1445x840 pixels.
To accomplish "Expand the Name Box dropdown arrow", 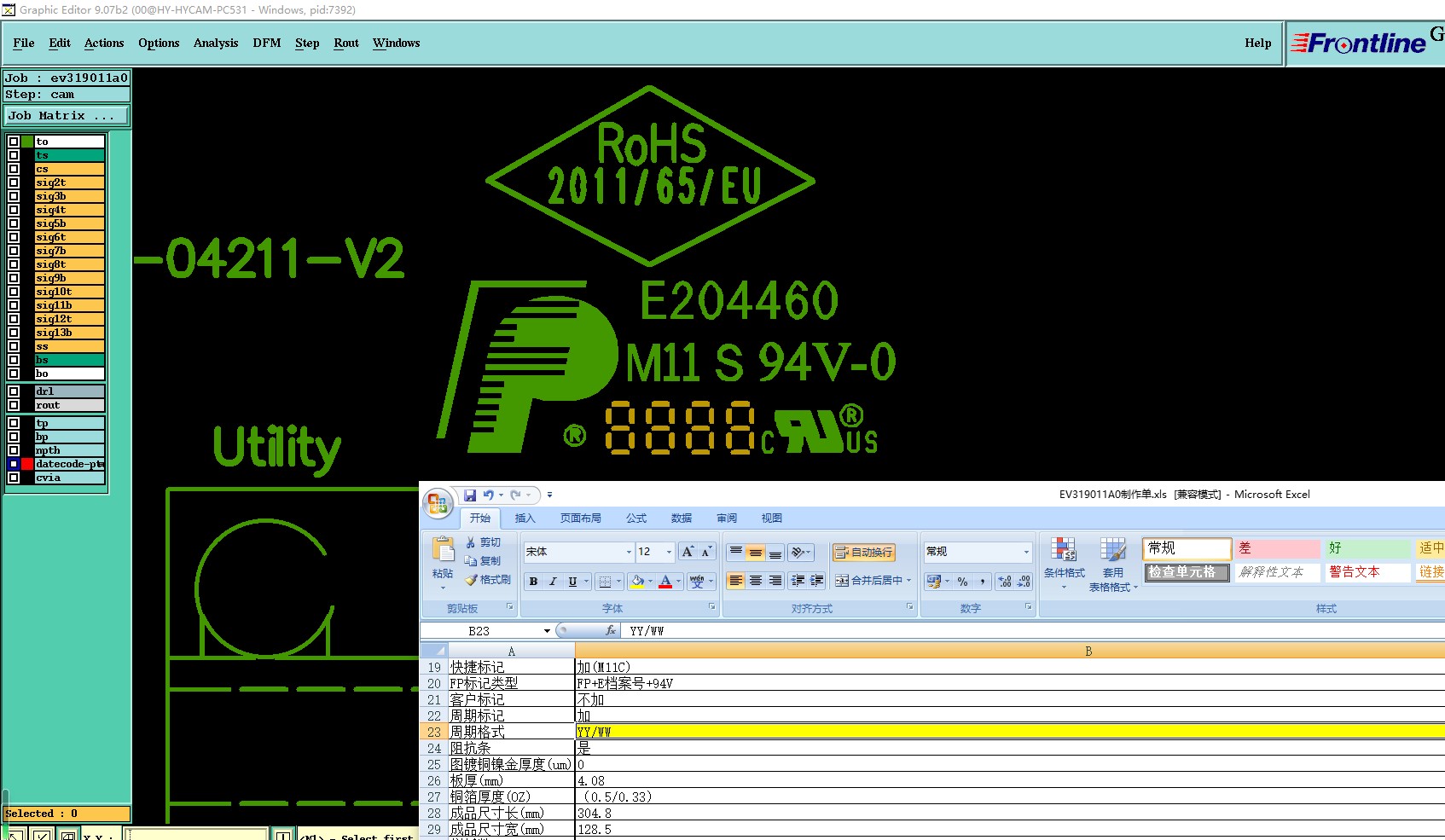I will coord(547,631).
